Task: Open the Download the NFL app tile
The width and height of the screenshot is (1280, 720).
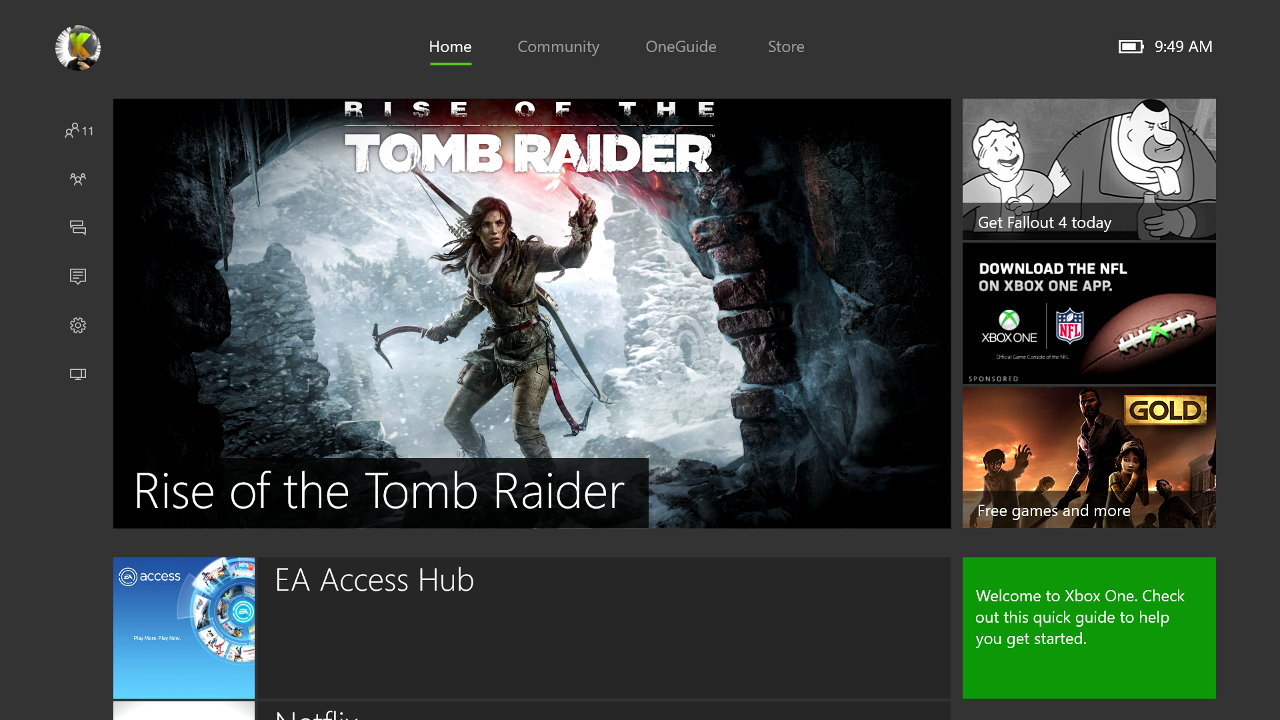Action: tap(1089, 313)
